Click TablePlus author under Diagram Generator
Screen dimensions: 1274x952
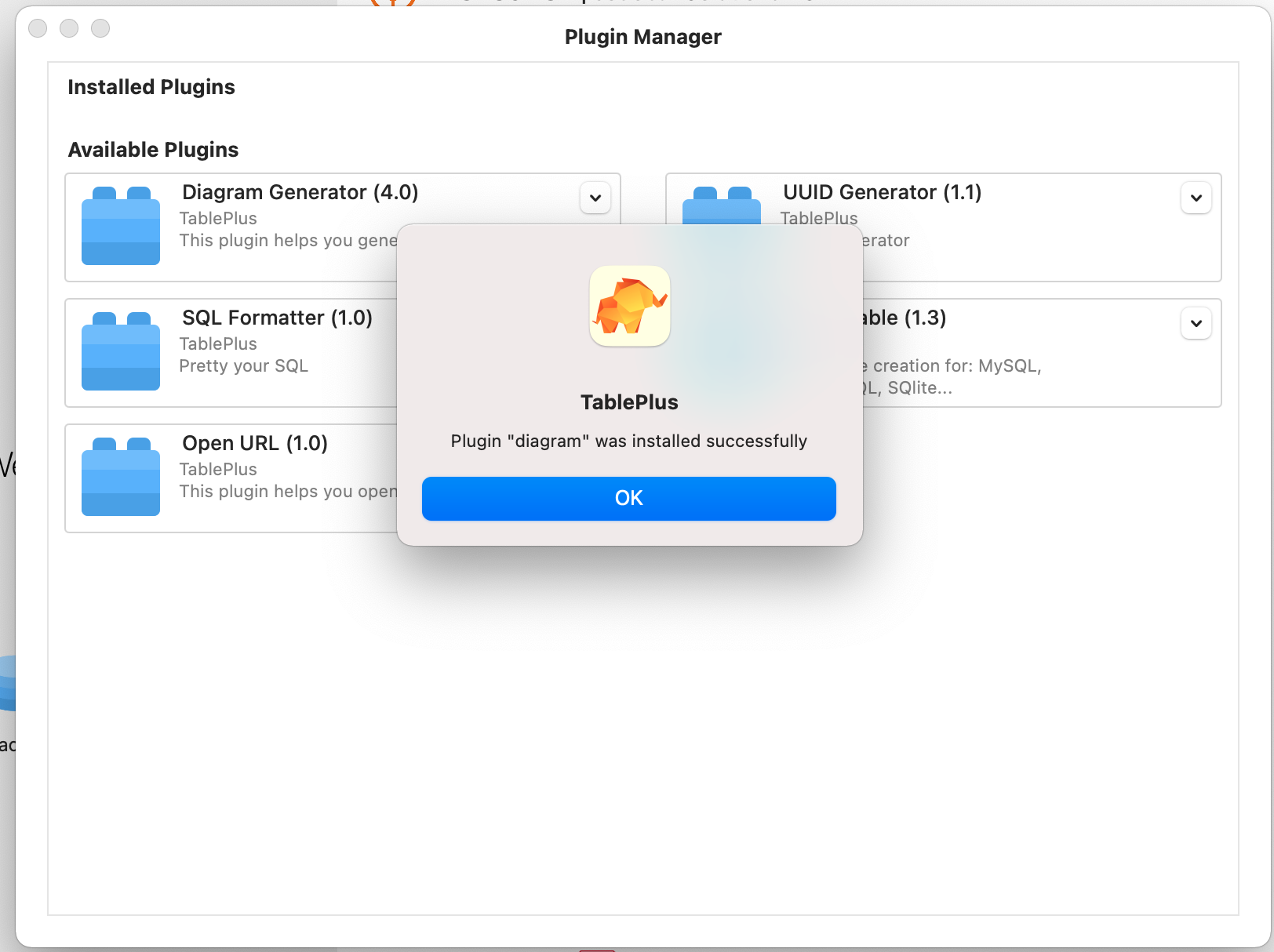[218, 218]
